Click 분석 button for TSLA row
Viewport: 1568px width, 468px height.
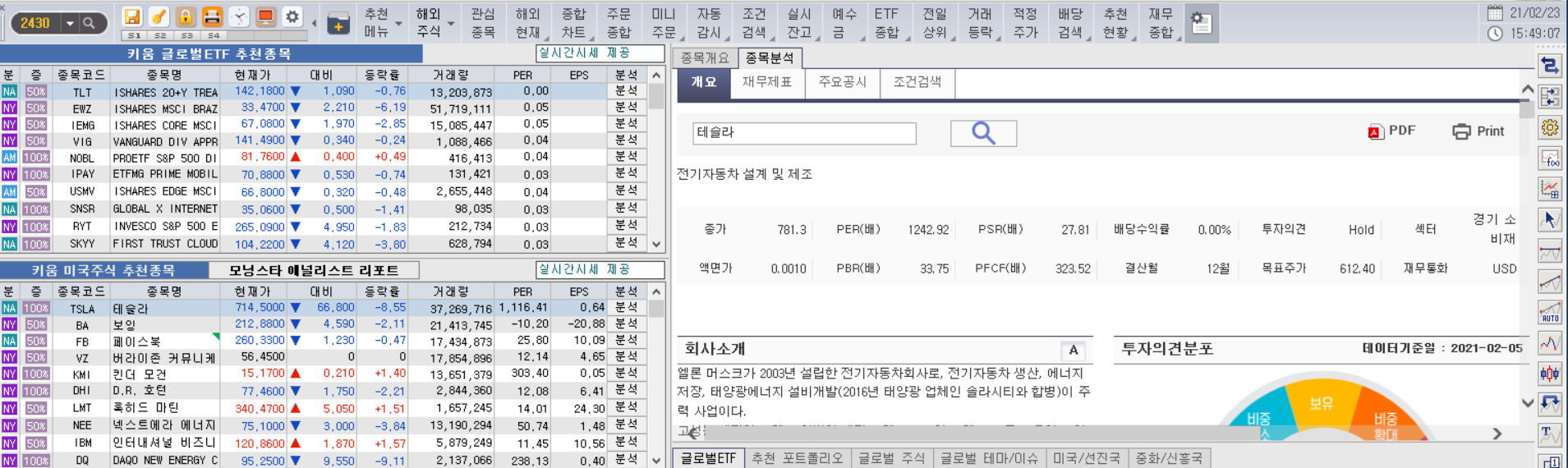(x=627, y=308)
